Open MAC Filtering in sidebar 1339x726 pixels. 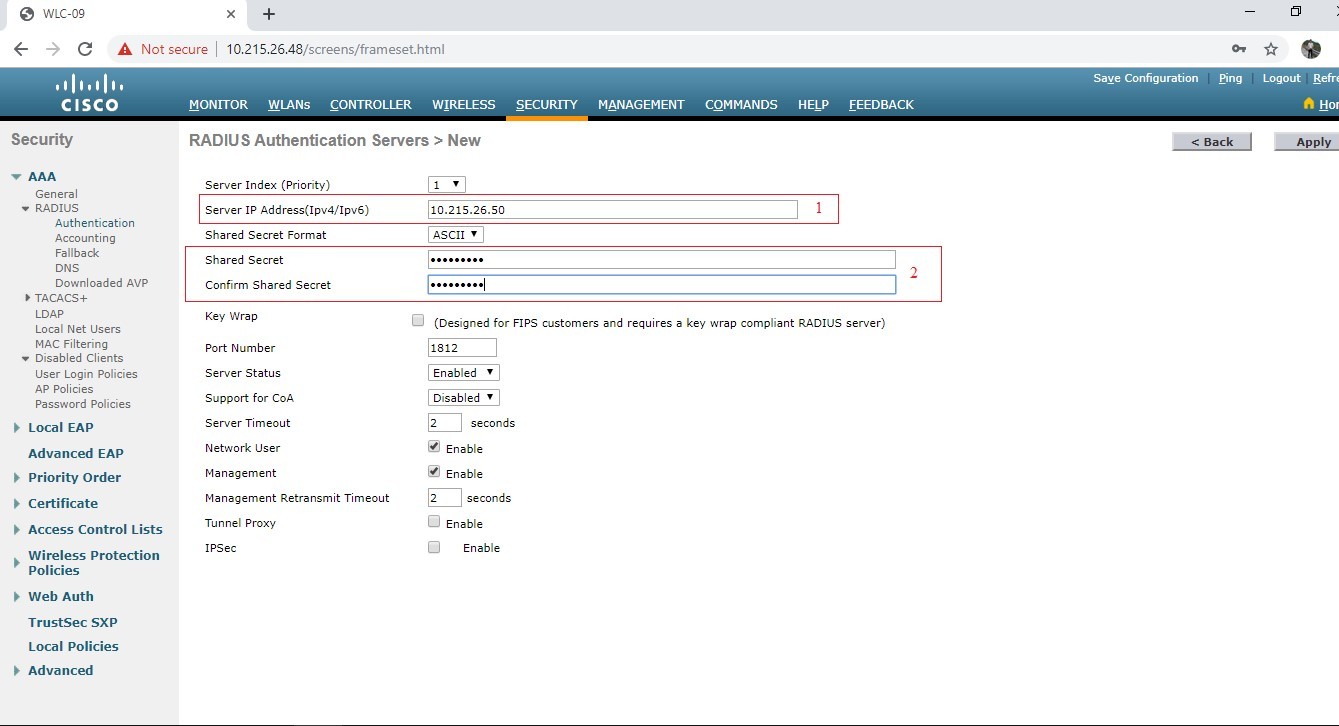click(x=71, y=344)
